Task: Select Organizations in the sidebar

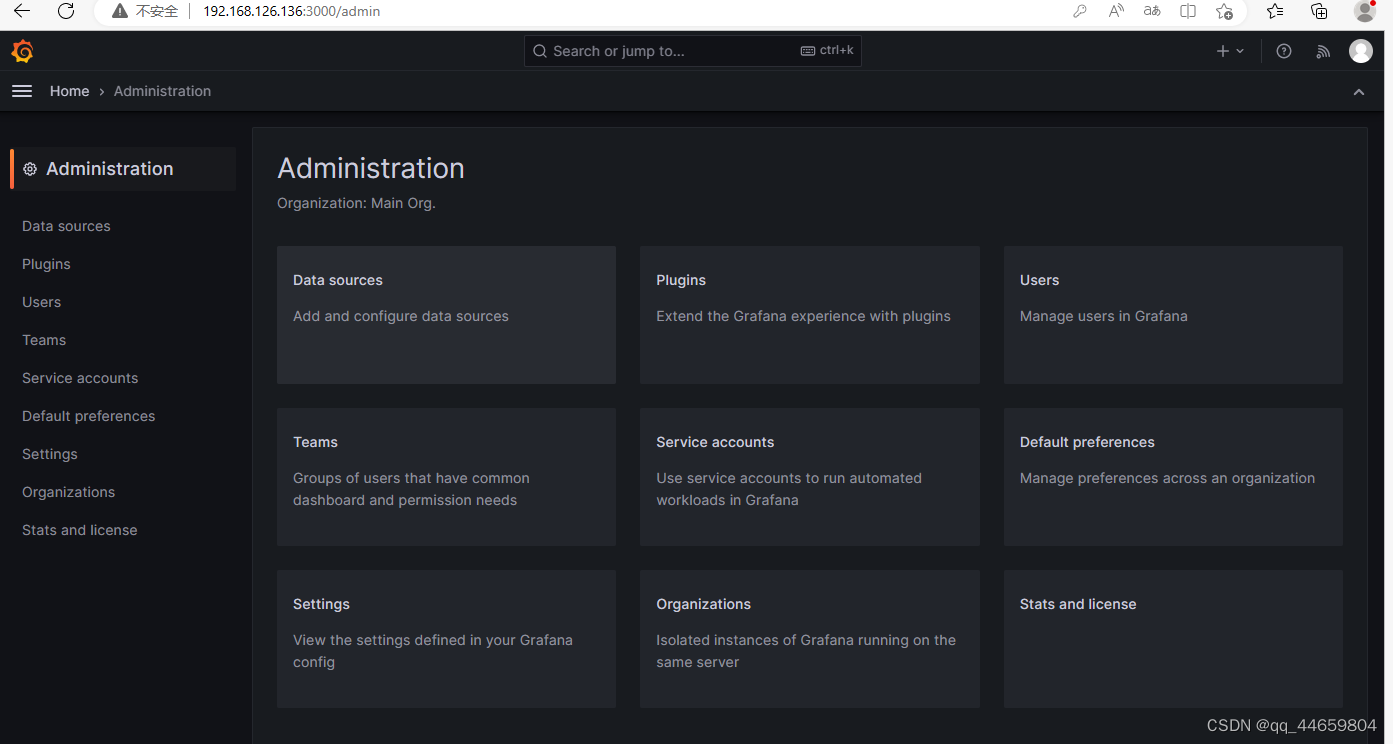Action: [x=68, y=492]
